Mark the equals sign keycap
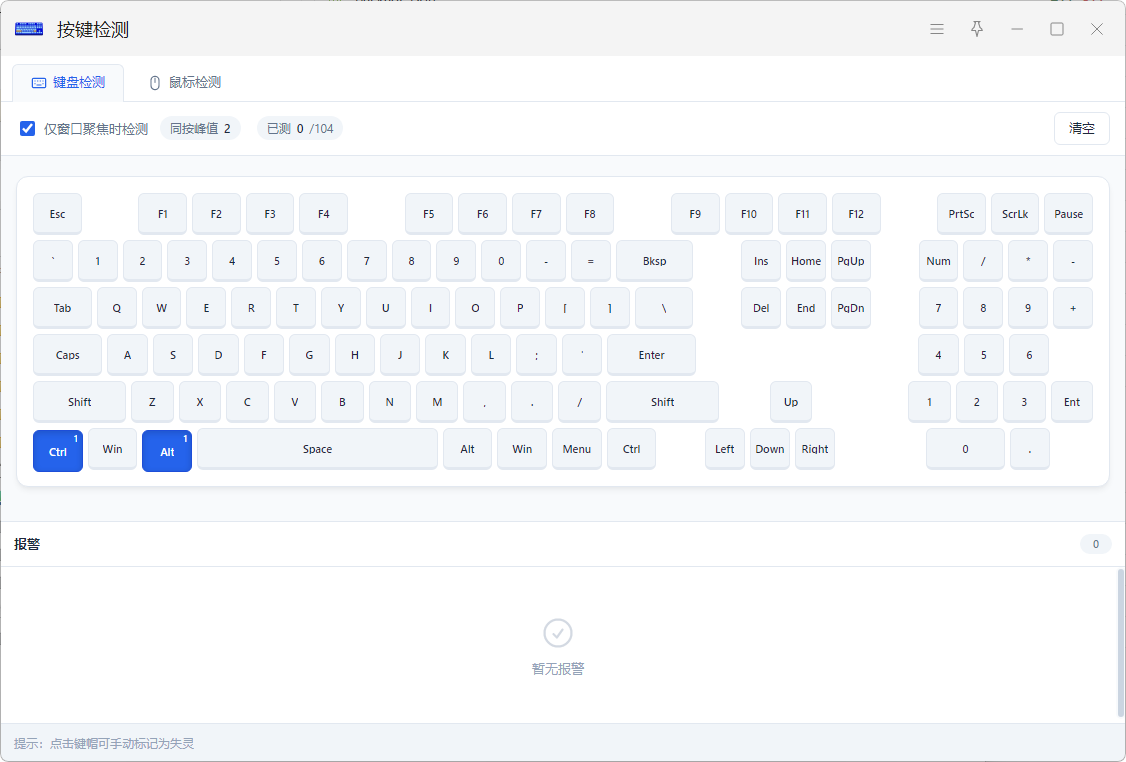The image size is (1126, 762). click(591, 261)
